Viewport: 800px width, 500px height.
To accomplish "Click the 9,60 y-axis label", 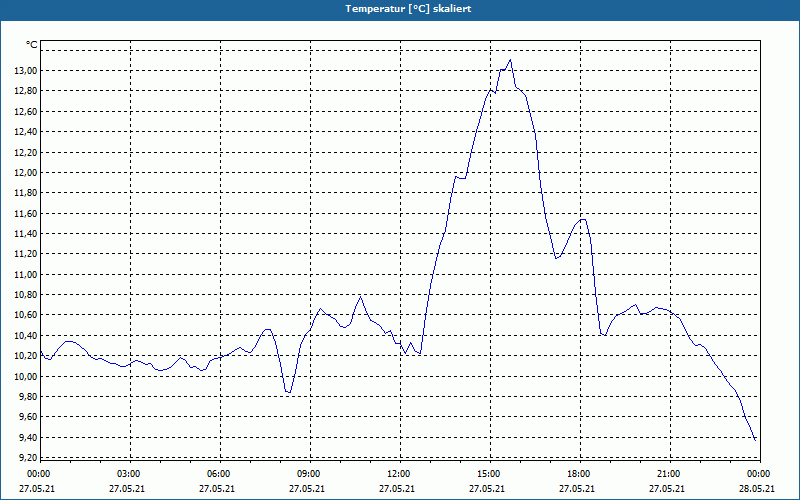I will click(x=28, y=417).
